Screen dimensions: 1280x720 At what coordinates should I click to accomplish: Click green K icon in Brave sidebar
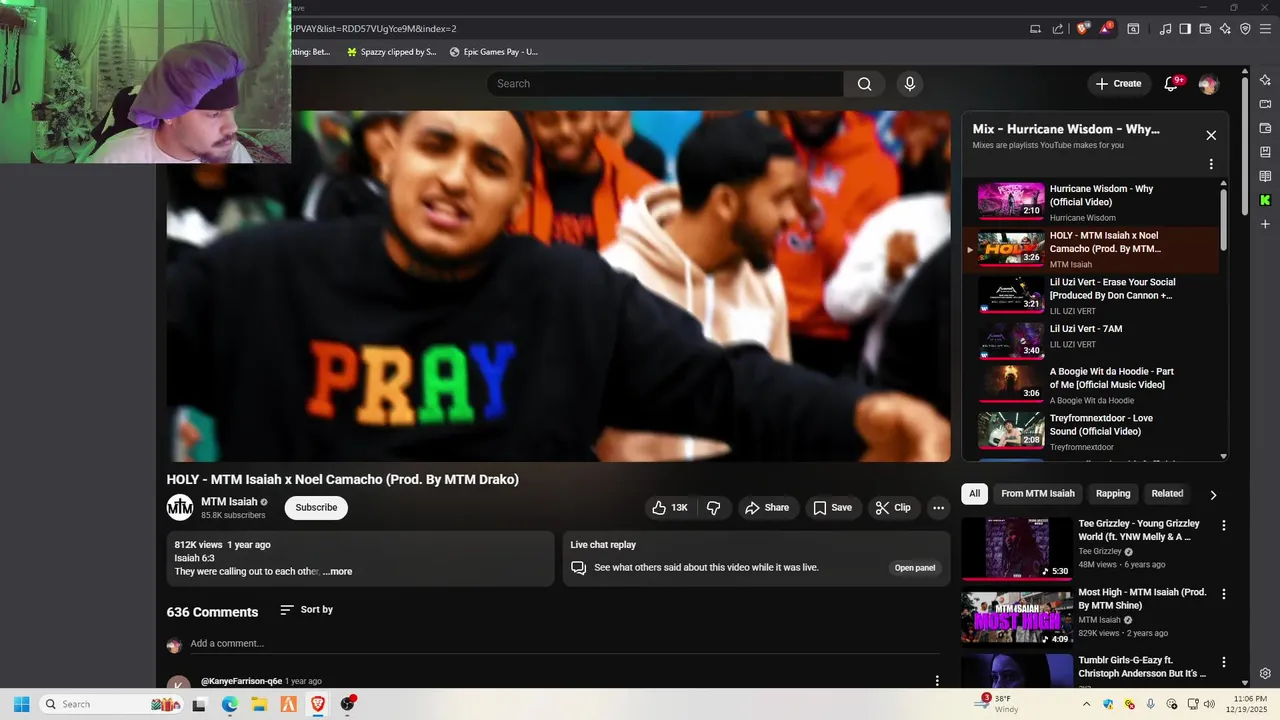(1265, 200)
